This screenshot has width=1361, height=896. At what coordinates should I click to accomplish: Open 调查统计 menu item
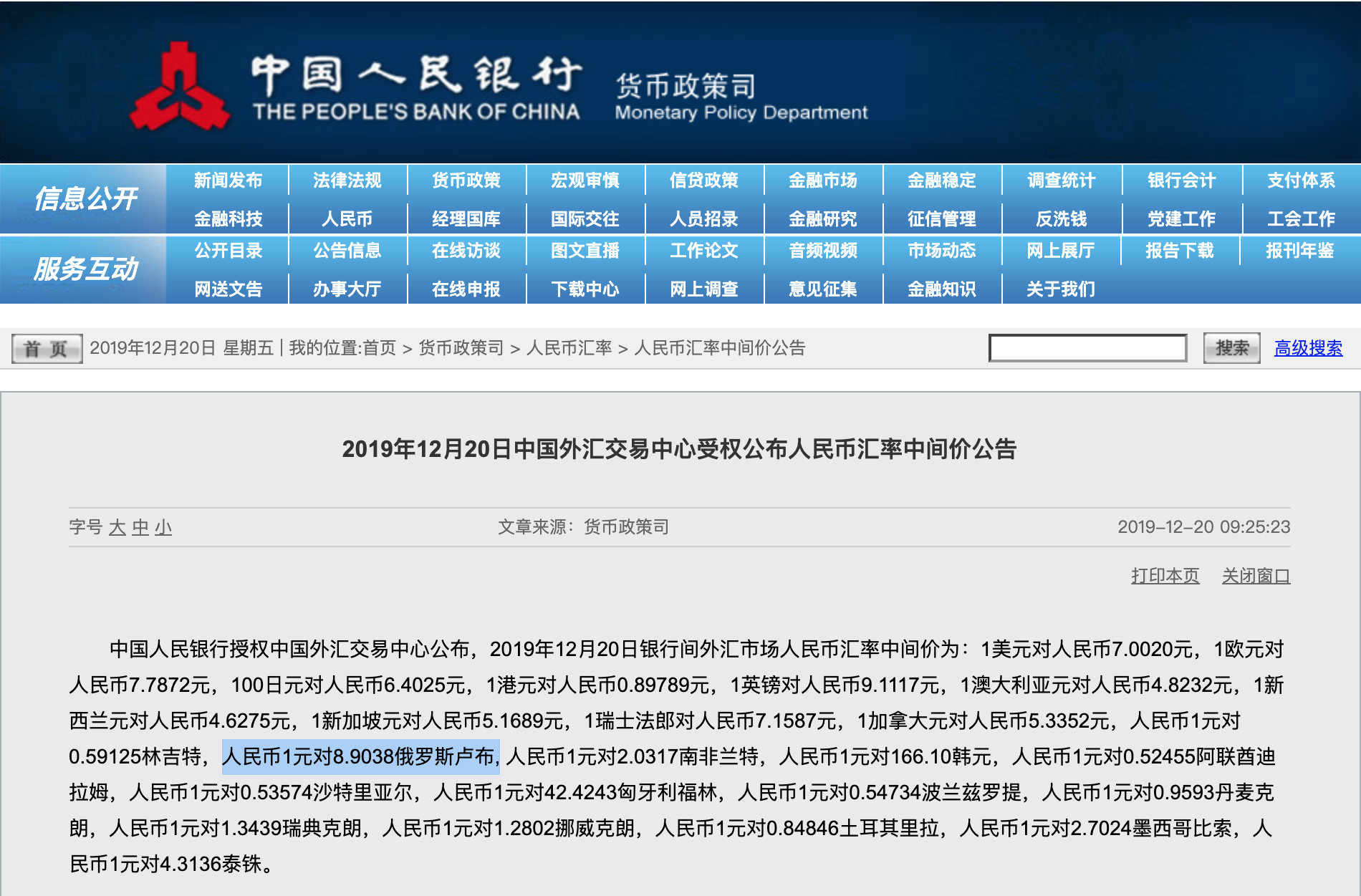[1061, 180]
